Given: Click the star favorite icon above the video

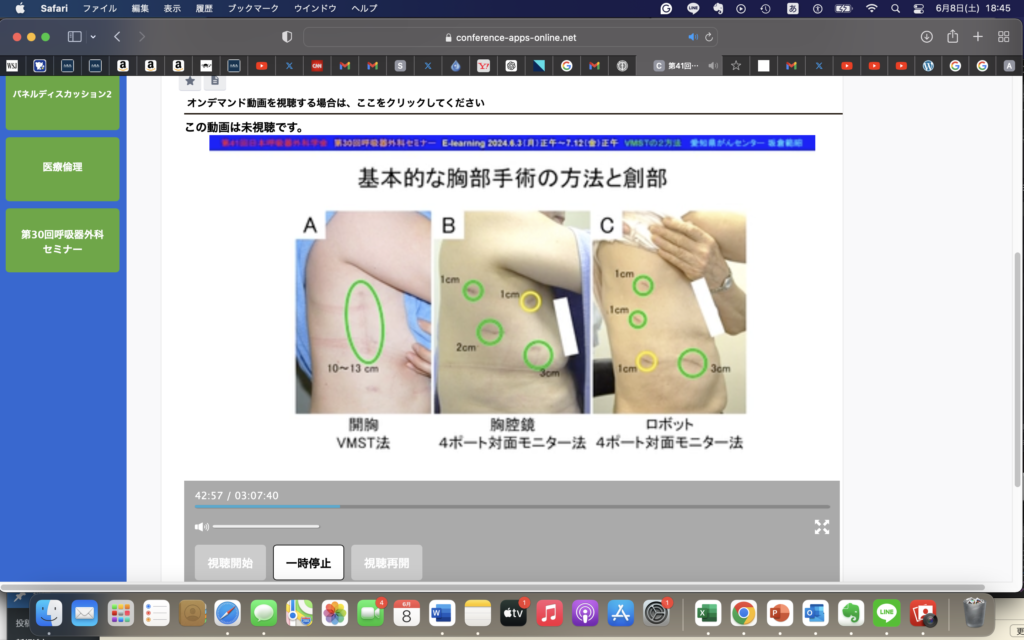Looking at the screenshot, I should (190, 80).
